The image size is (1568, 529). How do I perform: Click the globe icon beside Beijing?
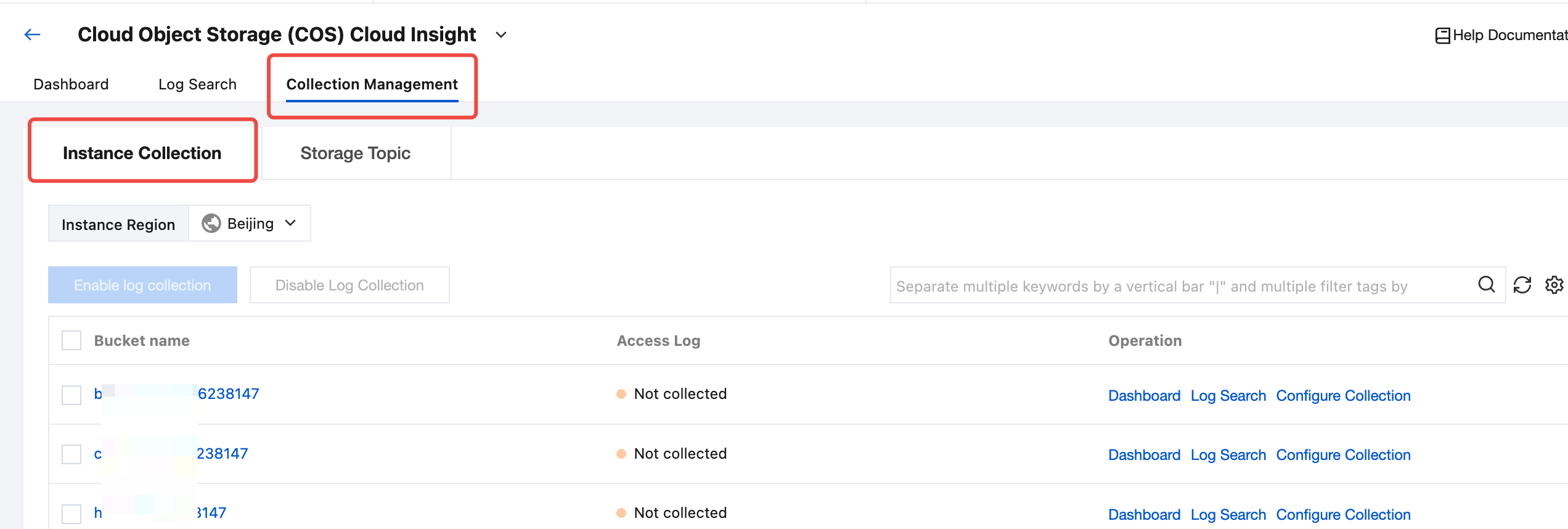click(x=211, y=223)
